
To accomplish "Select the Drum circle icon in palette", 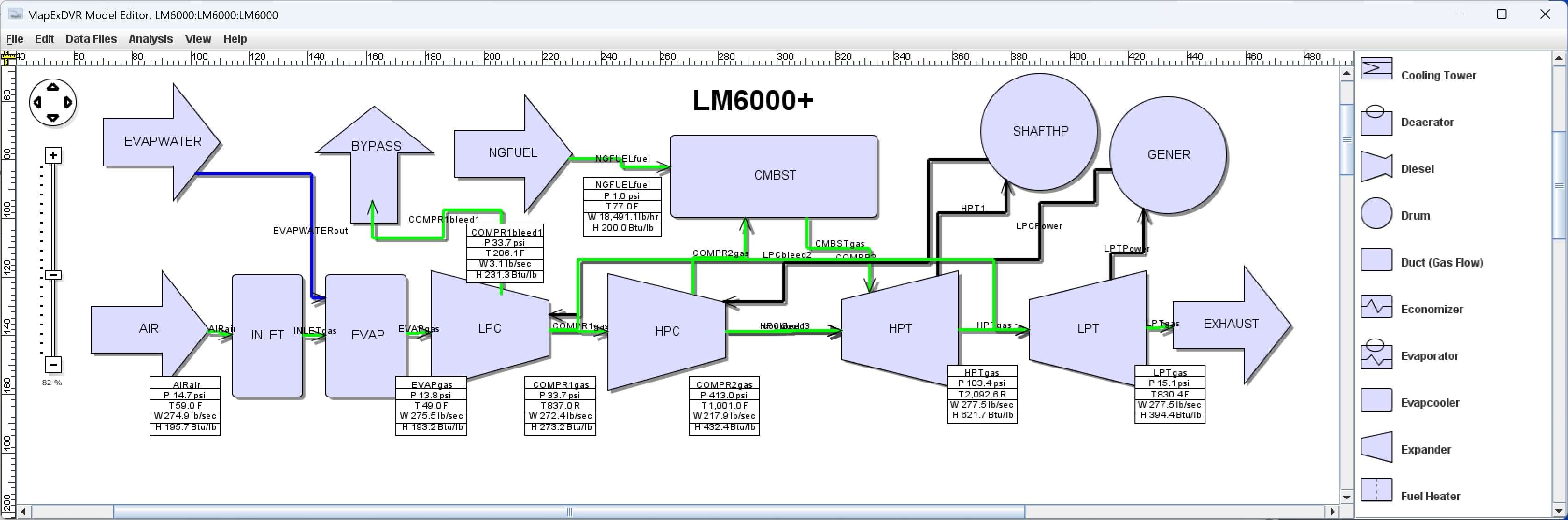I will point(1376,214).
